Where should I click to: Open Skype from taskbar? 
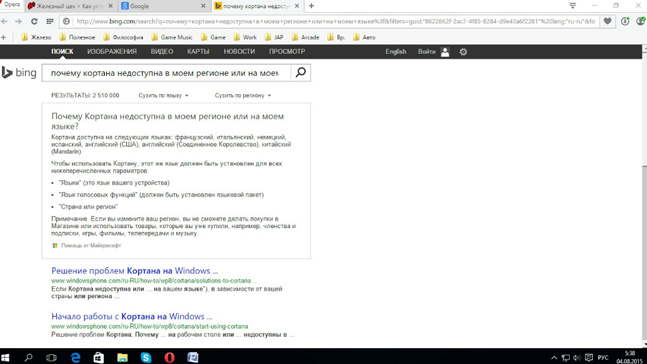coord(146,357)
